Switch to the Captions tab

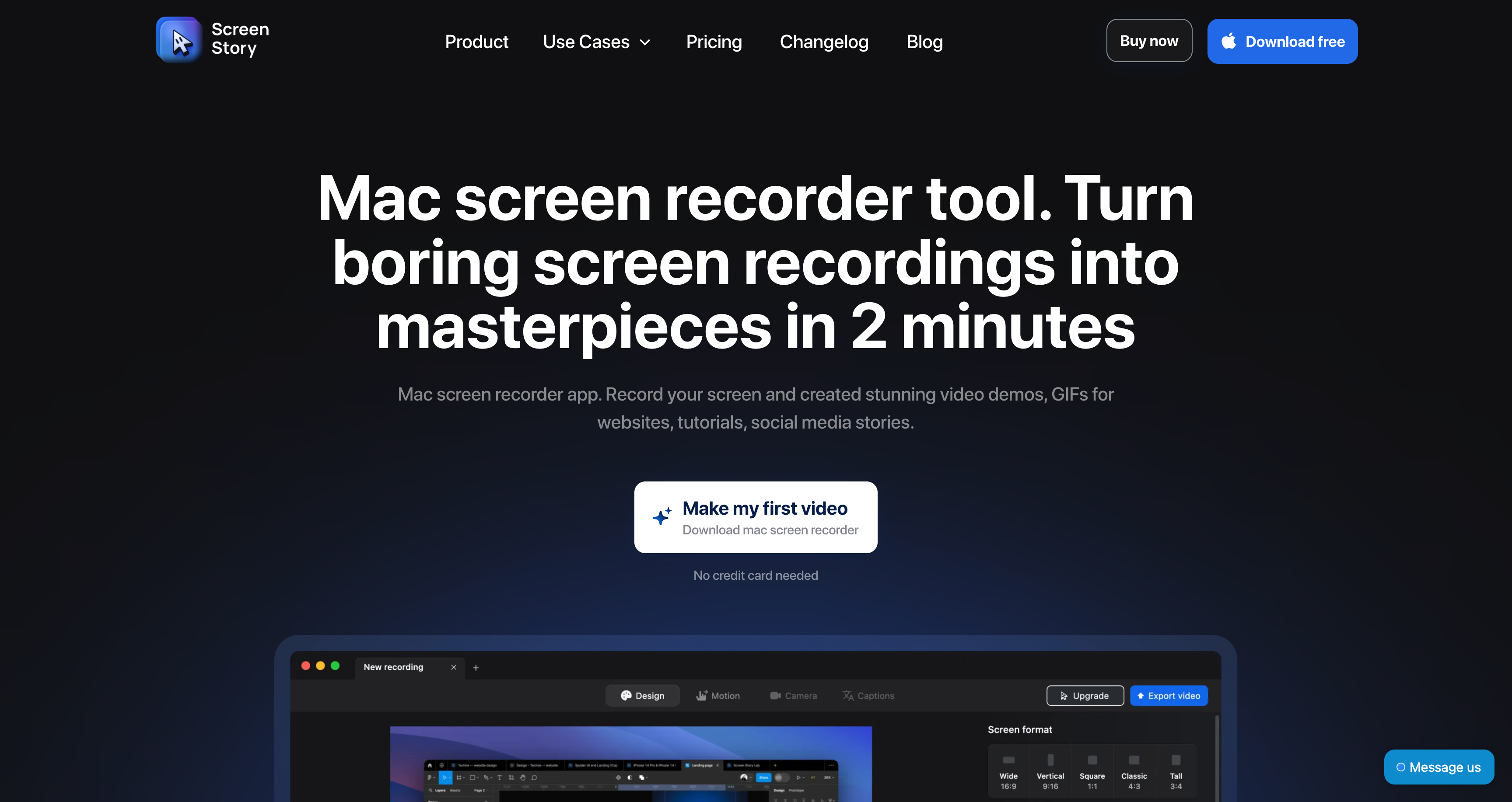click(x=868, y=696)
